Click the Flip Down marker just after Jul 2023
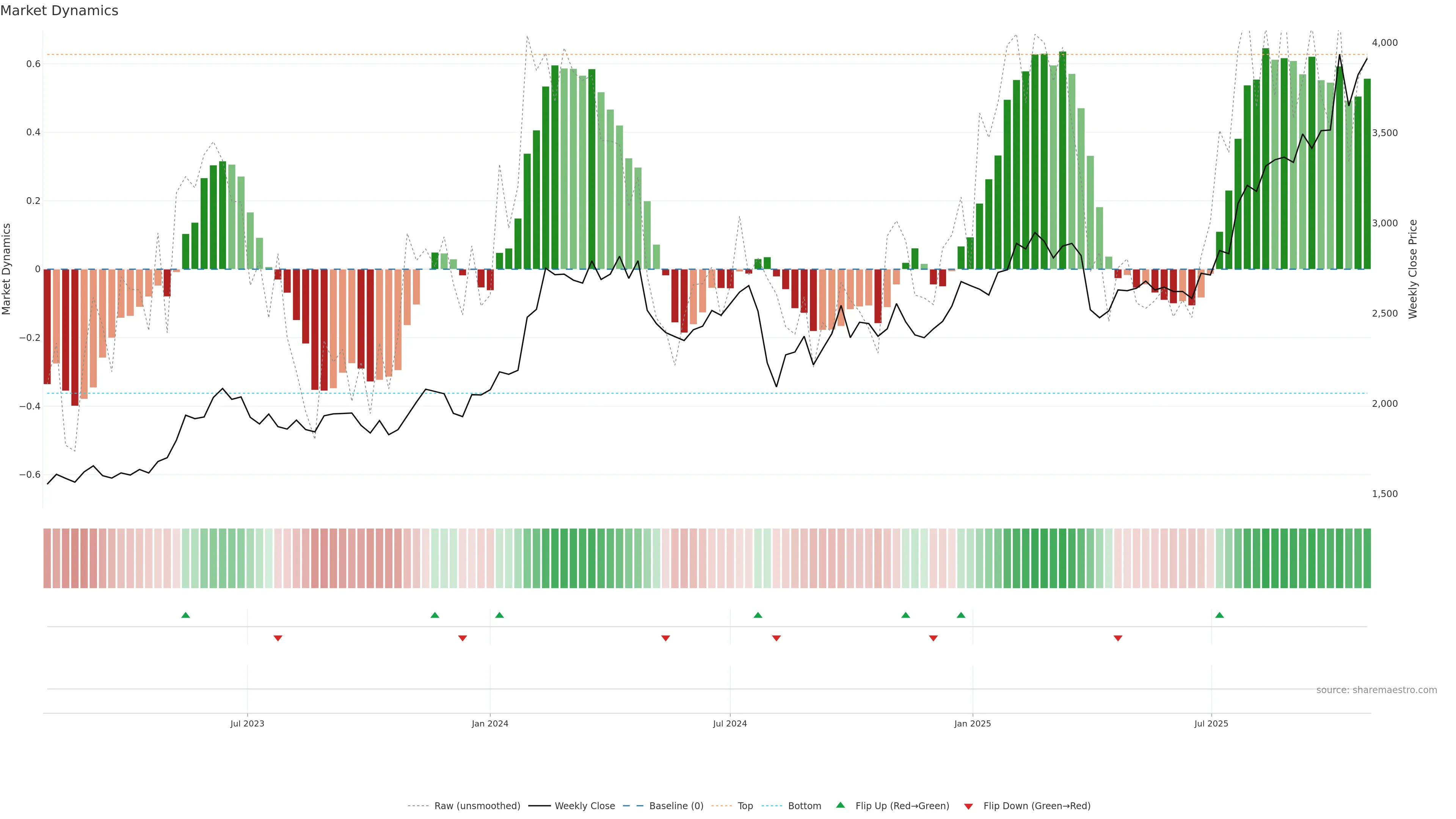The image size is (1456, 819). tap(278, 638)
